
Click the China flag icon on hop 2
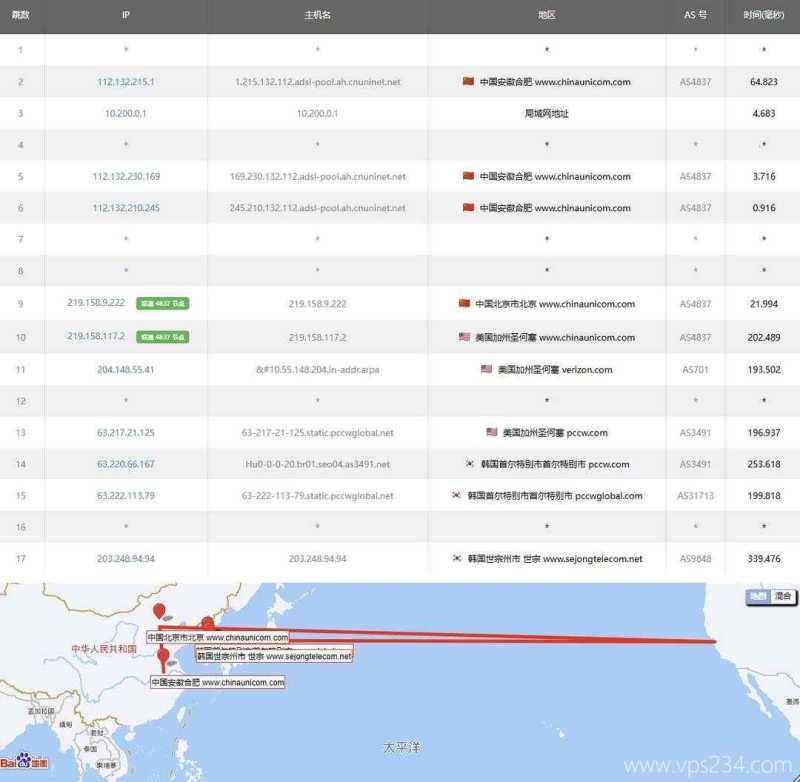467,81
